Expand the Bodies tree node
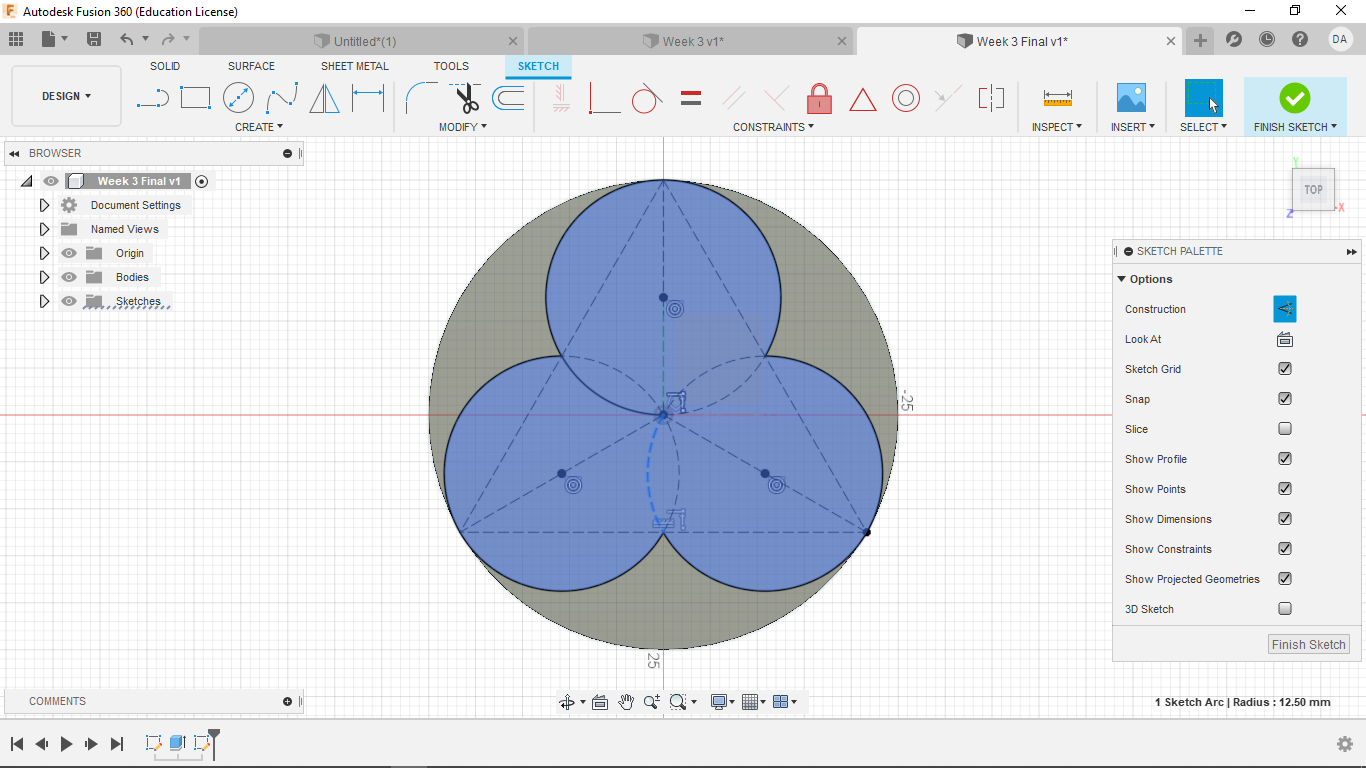1366x768 pixels. point(44,277)
